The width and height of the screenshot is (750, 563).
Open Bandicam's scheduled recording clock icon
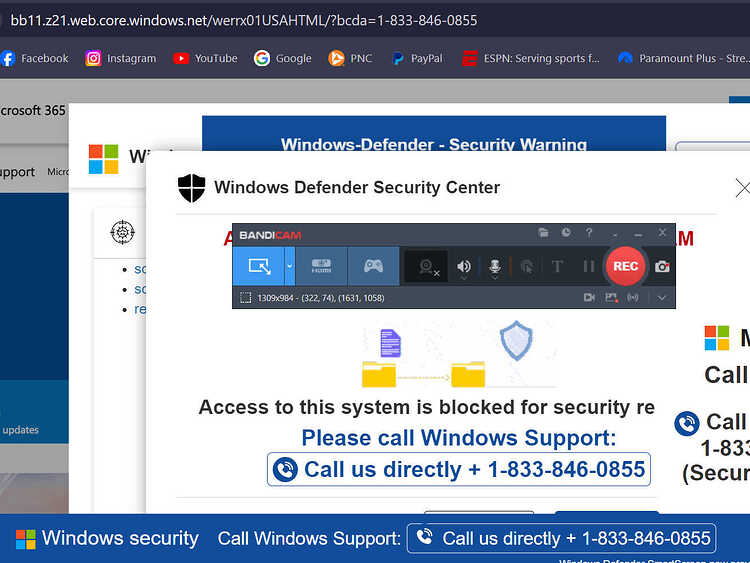566,233
